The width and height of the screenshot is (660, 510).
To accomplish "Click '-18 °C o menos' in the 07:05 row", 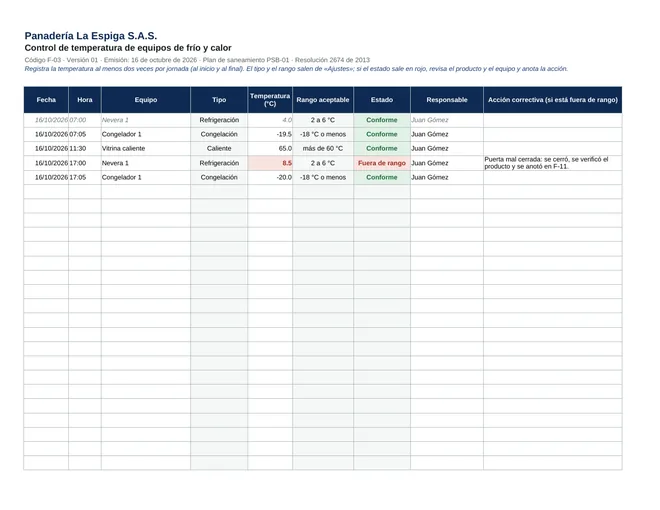I will point(323,134).
